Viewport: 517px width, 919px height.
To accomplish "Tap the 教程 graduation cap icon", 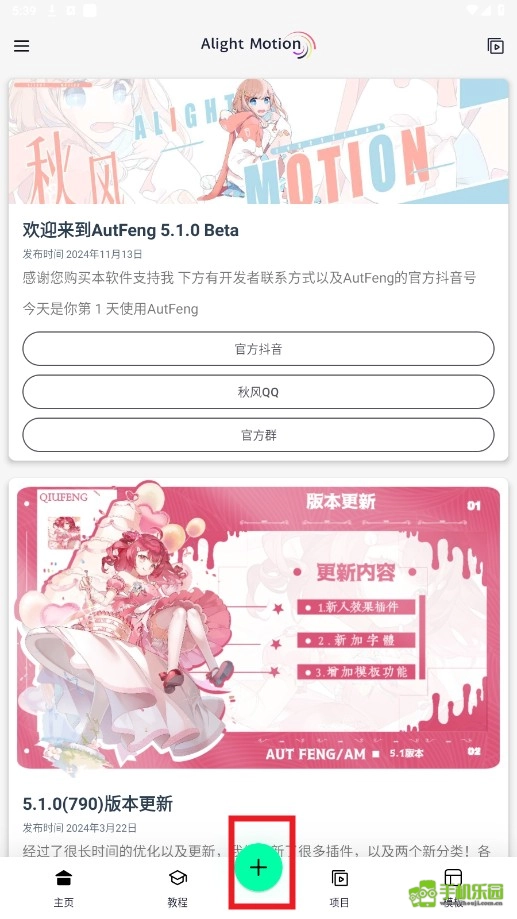I will [178, 877].
